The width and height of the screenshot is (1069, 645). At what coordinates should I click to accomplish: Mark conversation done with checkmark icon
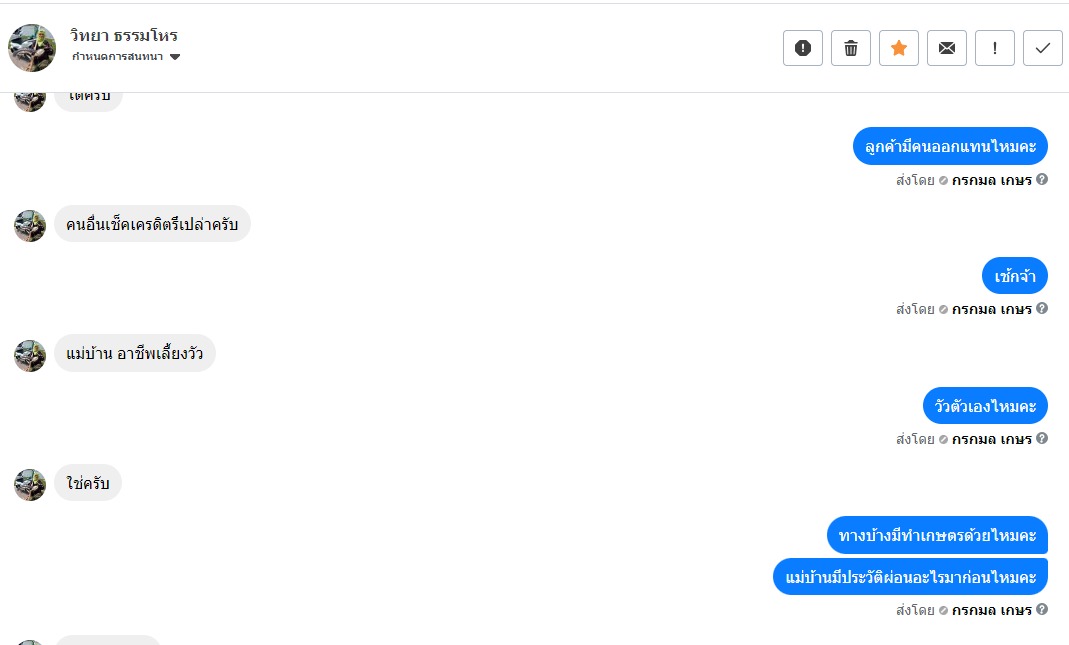[x=1043, y=48]
